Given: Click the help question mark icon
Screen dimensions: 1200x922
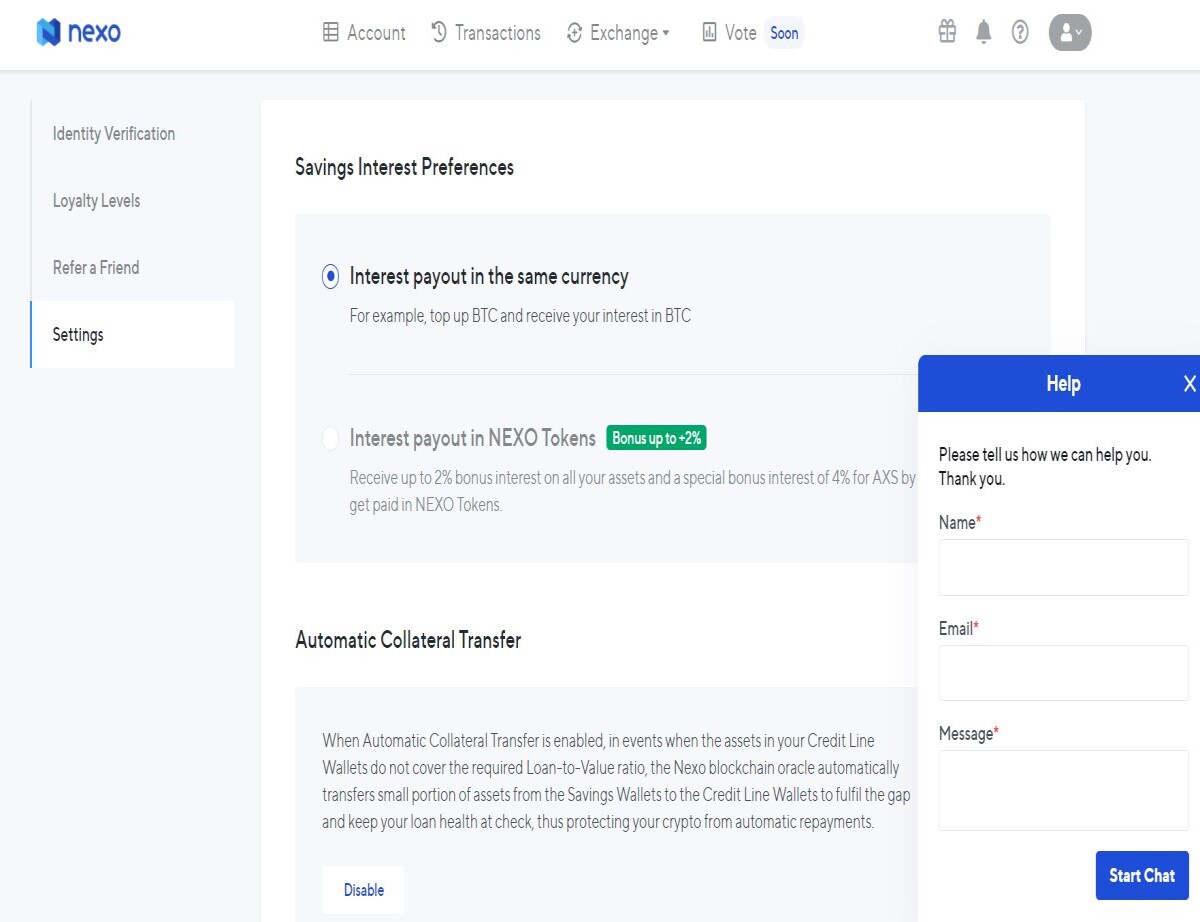Looking at the screenshot, I should pyautogui.click(x=1020, y=32).
